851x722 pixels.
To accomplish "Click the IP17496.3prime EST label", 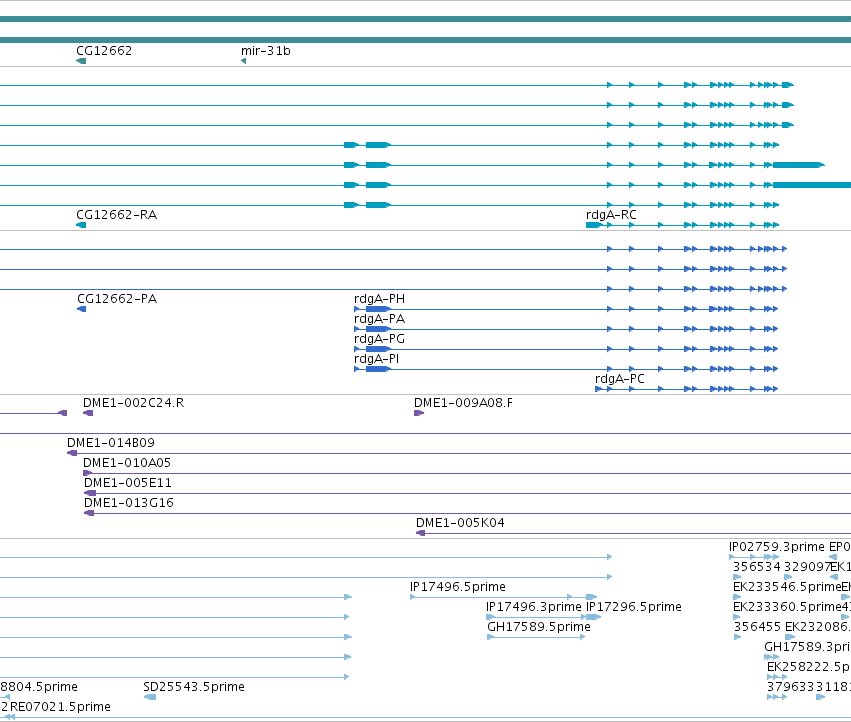I will click(x=534, y=607).
